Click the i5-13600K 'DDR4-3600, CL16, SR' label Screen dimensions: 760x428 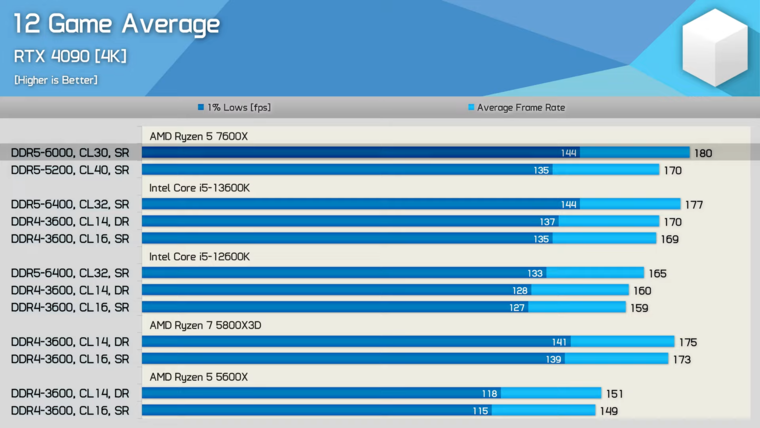click(70, 239)
